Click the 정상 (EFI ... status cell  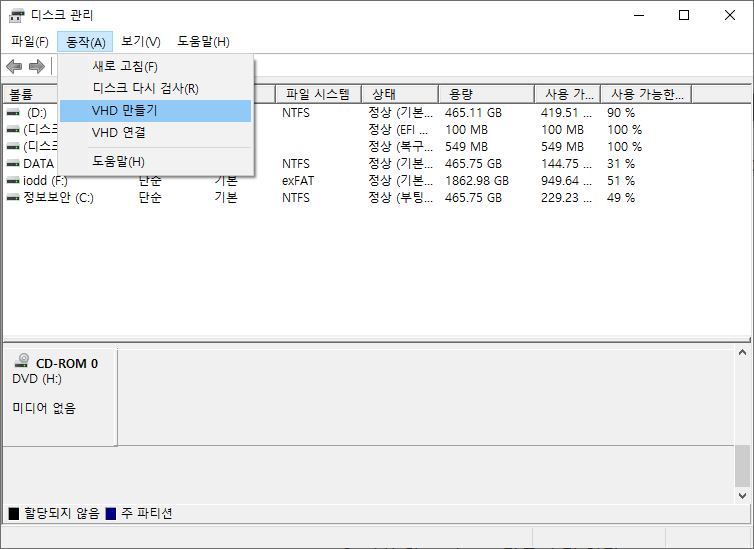click(x=398, y=130)
